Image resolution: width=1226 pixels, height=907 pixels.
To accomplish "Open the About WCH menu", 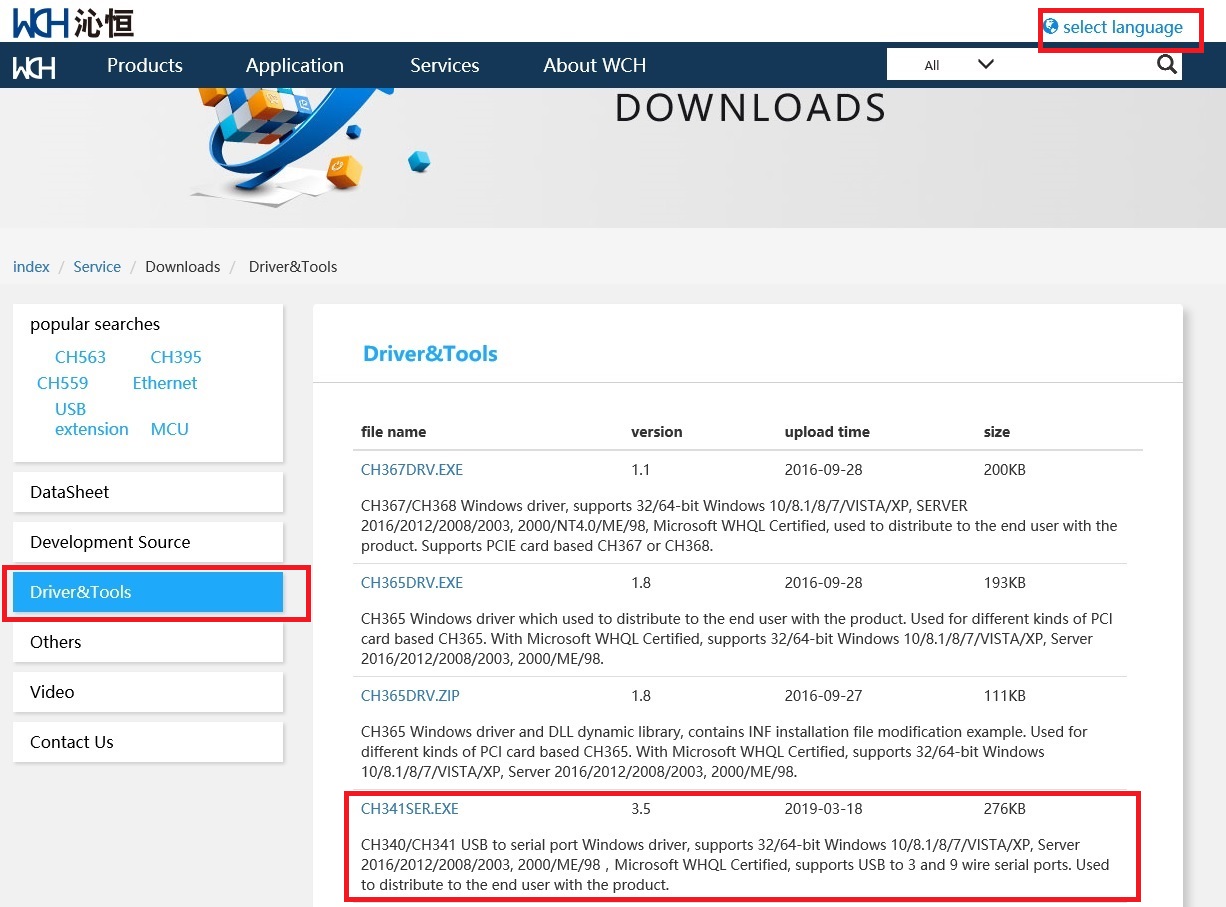I will (x=594, y=66).
